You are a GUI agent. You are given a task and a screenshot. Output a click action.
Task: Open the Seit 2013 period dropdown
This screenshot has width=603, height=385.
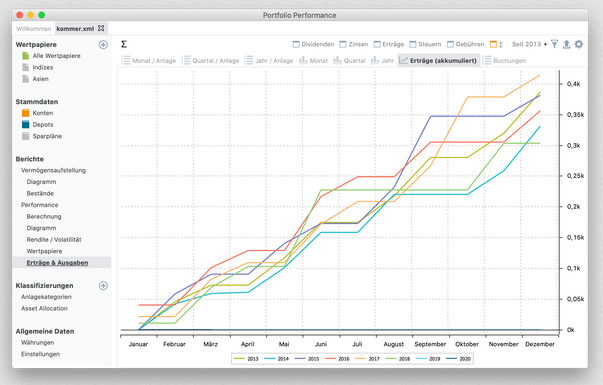pos(529,44)
